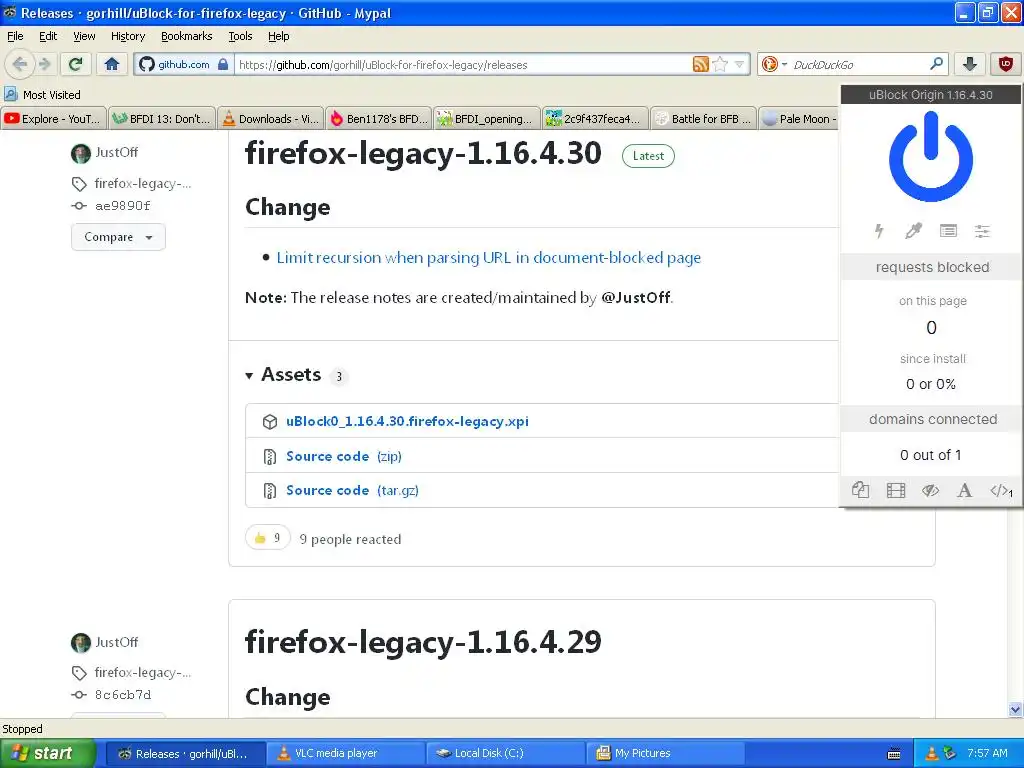Screen dimensions: 1024x768
Task: Go forward with the Forward arrow
Action: (45, 64)
